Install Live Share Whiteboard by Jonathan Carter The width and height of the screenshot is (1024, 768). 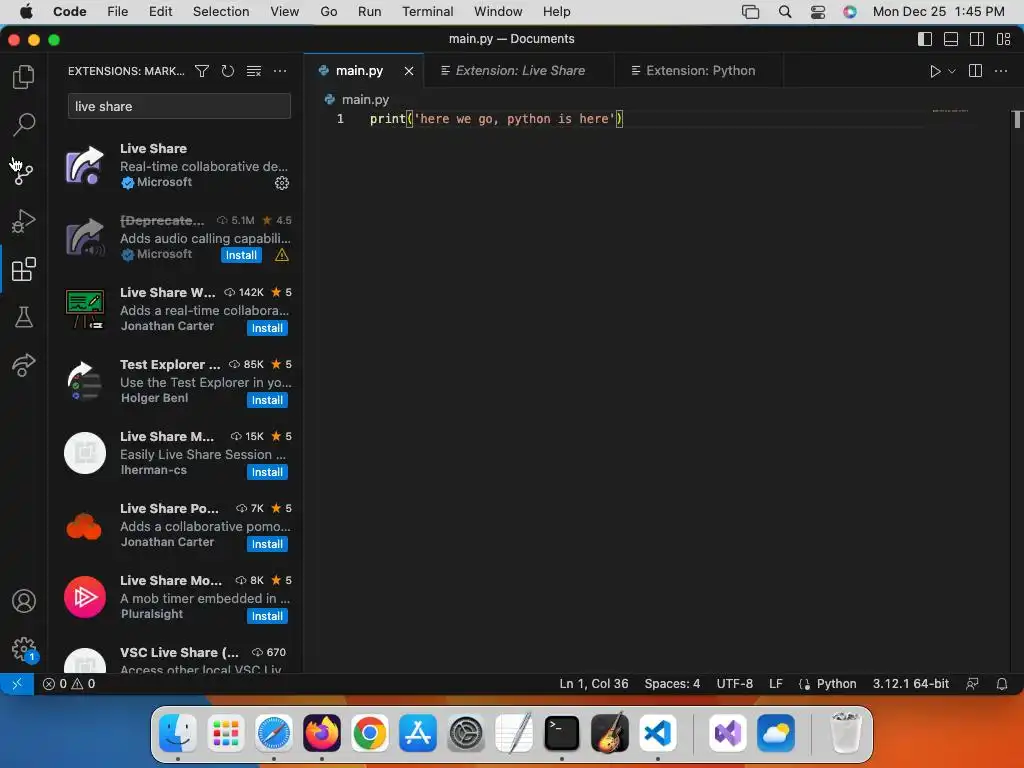pos(267,328)
